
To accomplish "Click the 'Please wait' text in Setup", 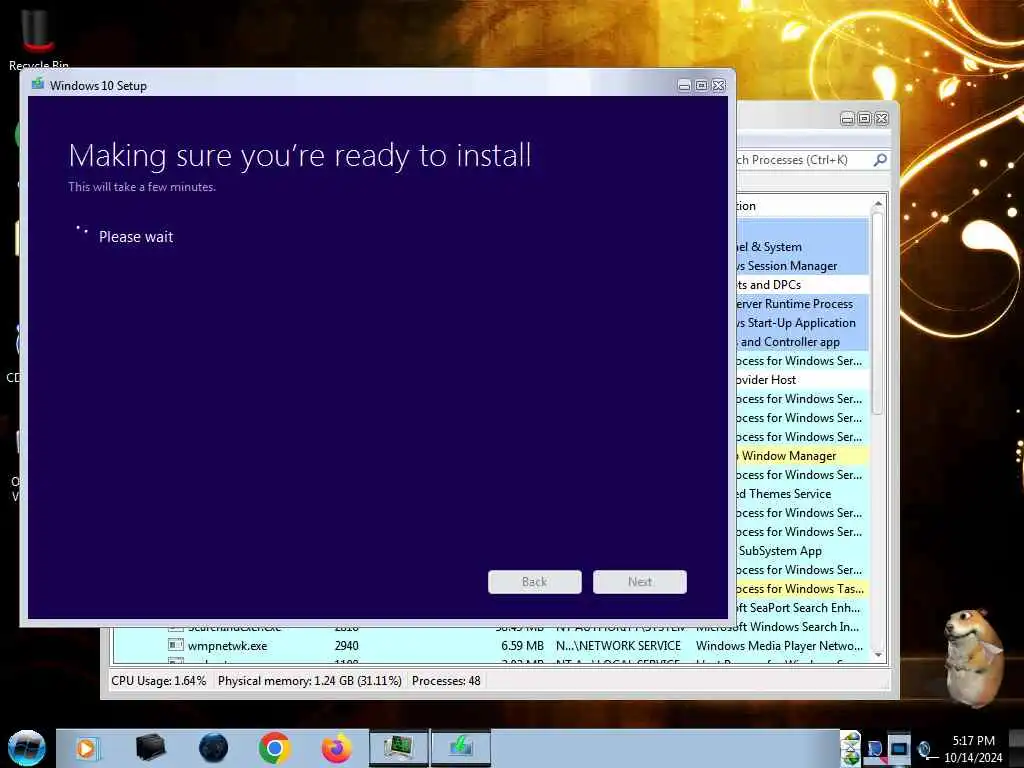I will [136, 236].
